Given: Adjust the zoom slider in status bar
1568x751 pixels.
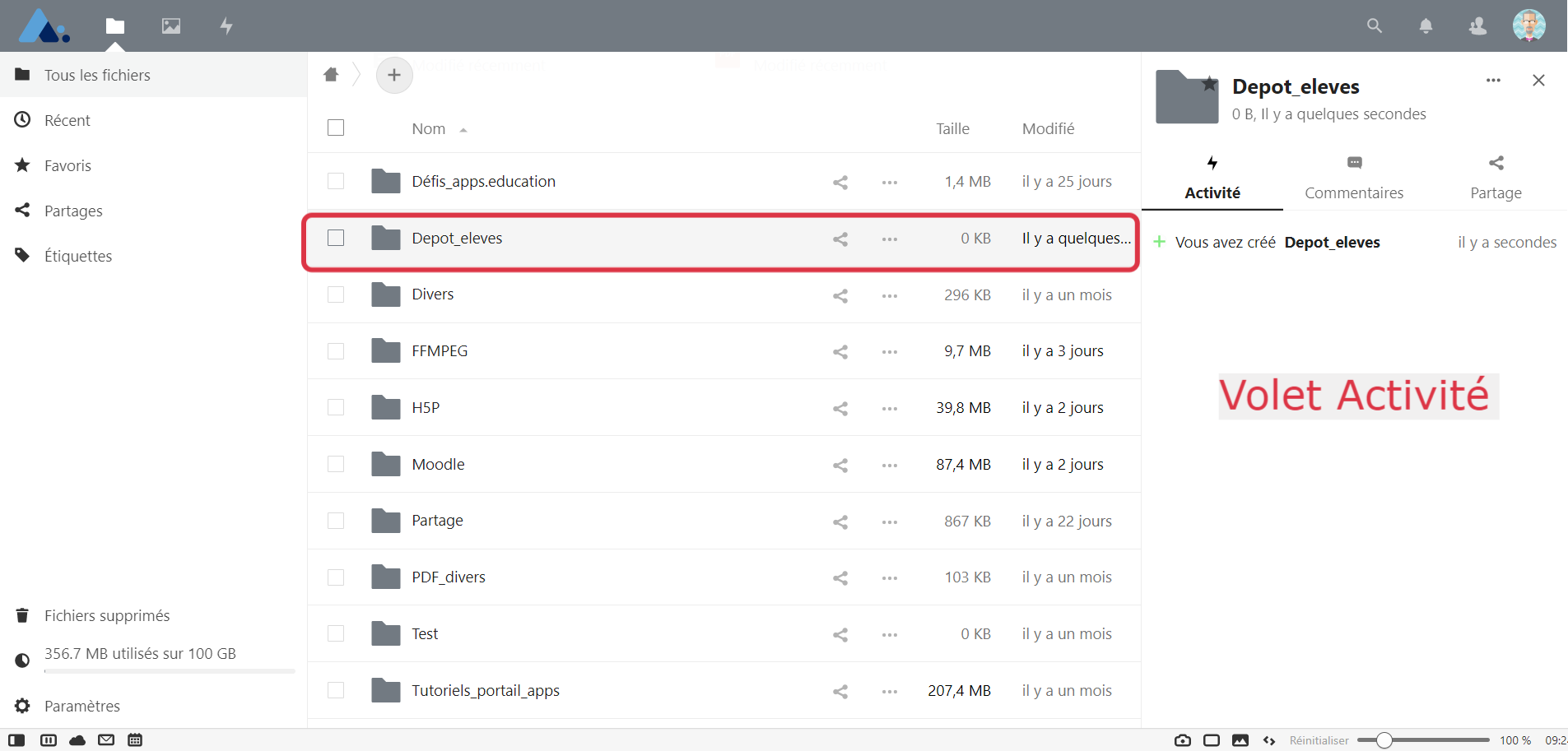Looking at the screenshot, I should click(1384, 740).
